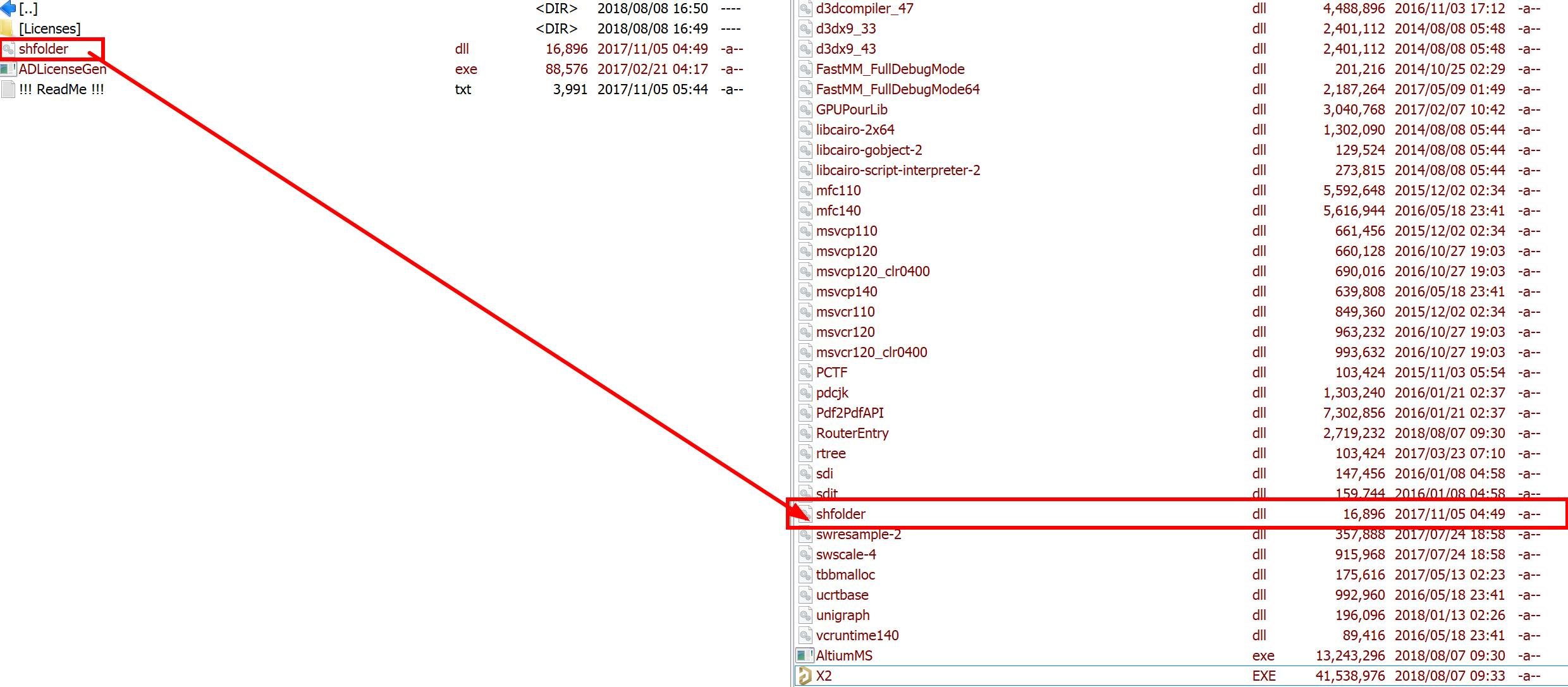Select the tbbmalloc dll file
This screenshot has height=687, width=1568.
tap(845, 575)
